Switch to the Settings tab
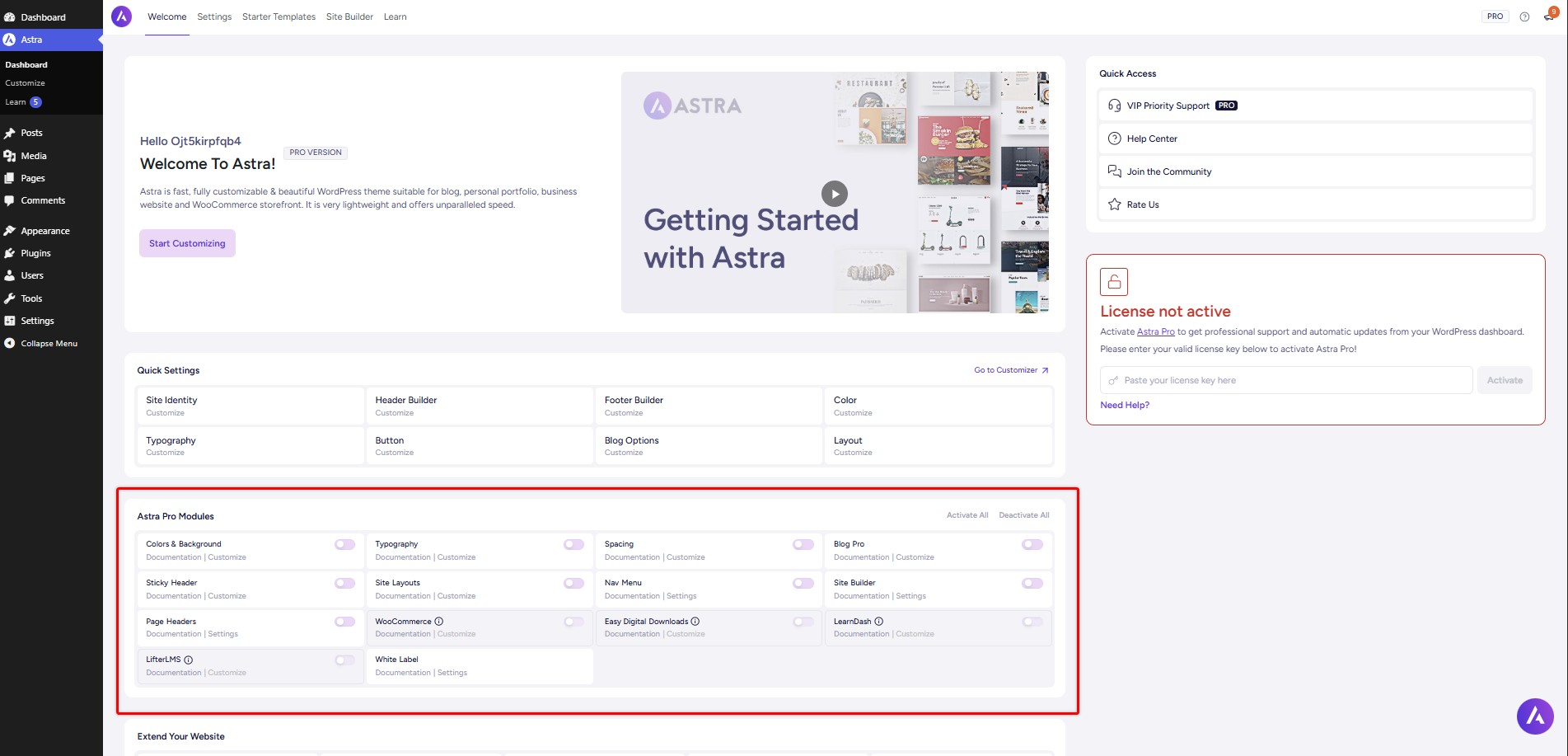 214,16
